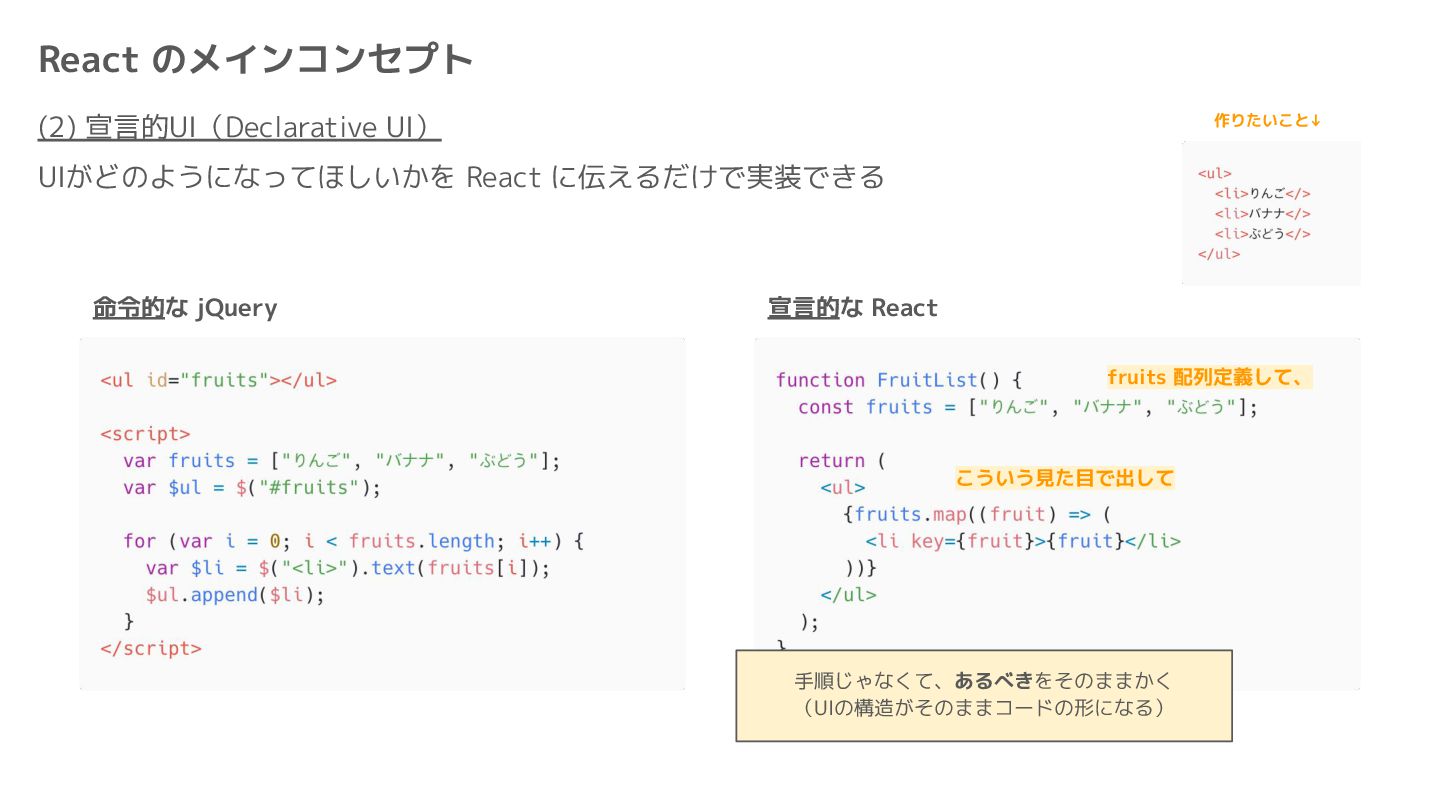Click the line 'var $li = $("<li>").text(fruits[i]);'
The width and height of the screenshot is (1440, 810).
[x=348, y=568]
